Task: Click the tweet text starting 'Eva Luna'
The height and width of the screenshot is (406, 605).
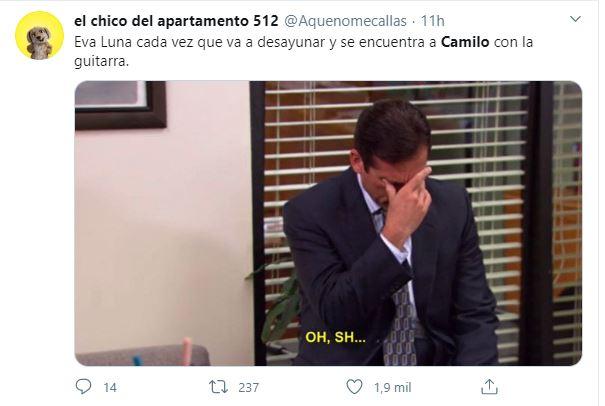Action: click(304, 51)
